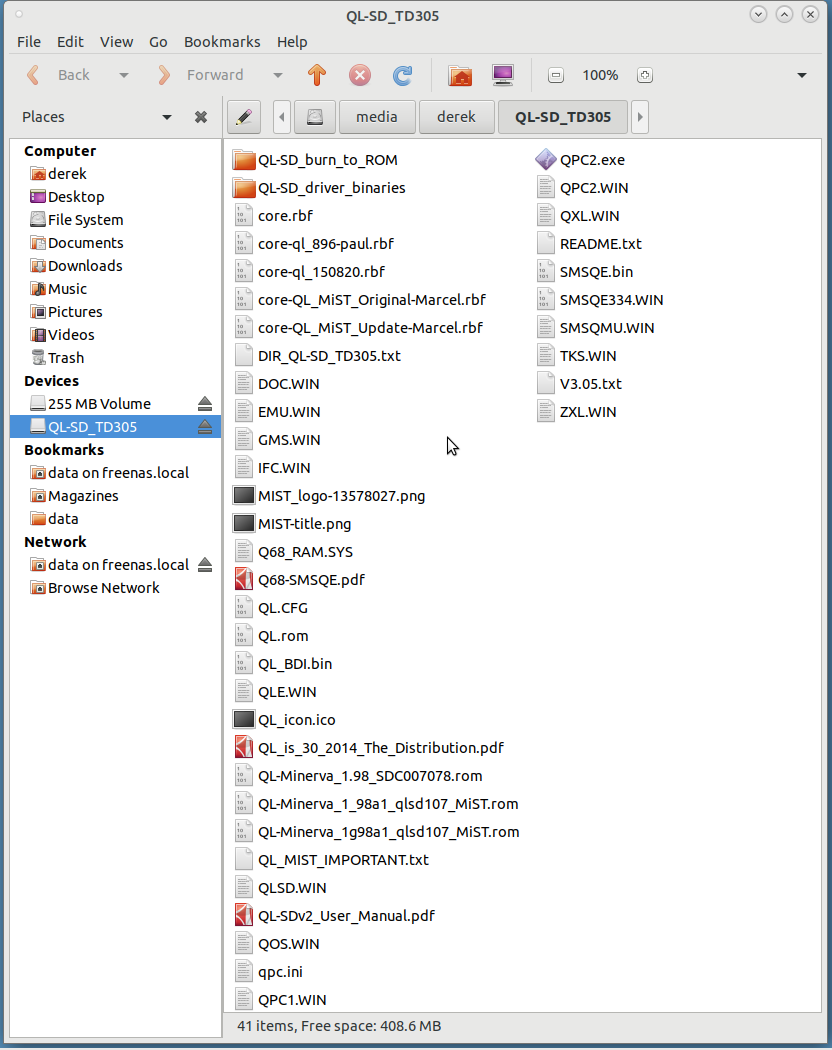Open the Computer location from toolbar
The image size is (832, 1050).
[x=502, y=75]
